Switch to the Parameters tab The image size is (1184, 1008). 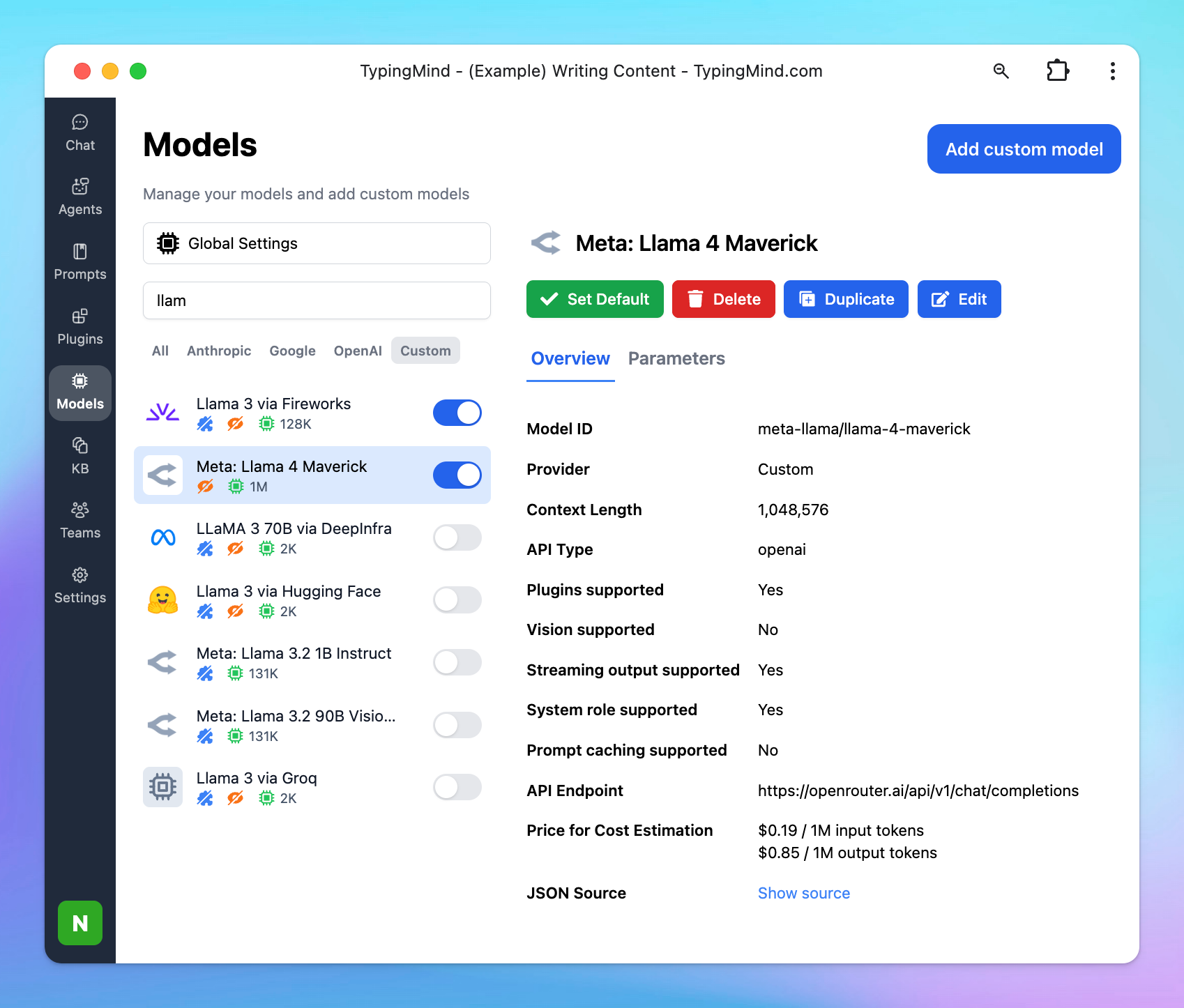pos(676,358)
